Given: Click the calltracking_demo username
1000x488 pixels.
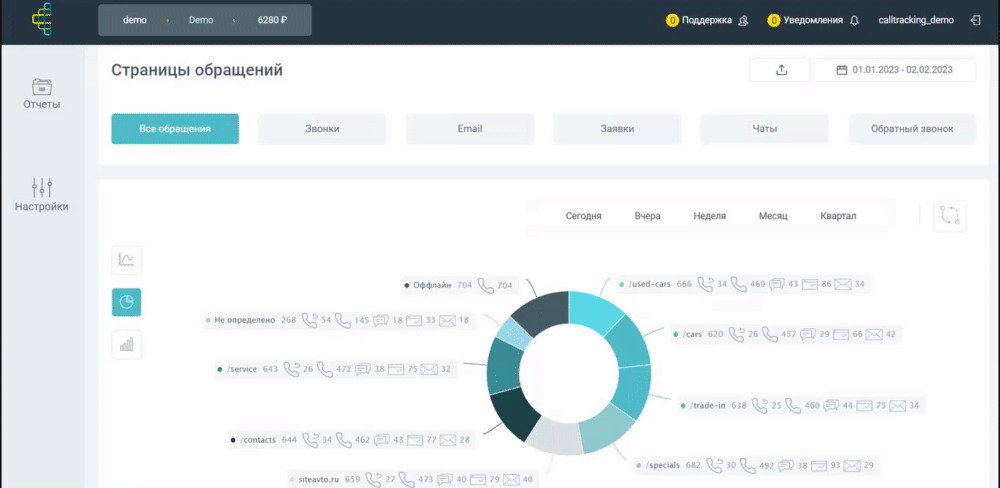Looking at the screenshot, I should tap(916, 20).
